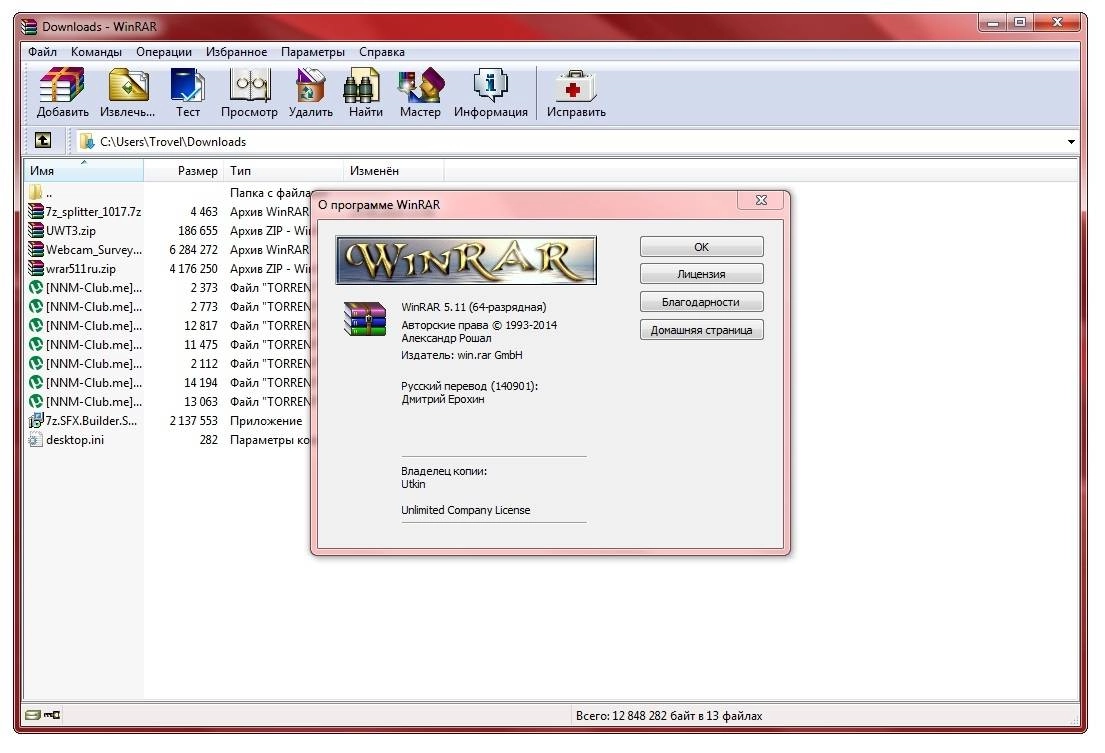Click torrent file icon sized 12 817
The image size is (1105, 753).
click(36, 325)
